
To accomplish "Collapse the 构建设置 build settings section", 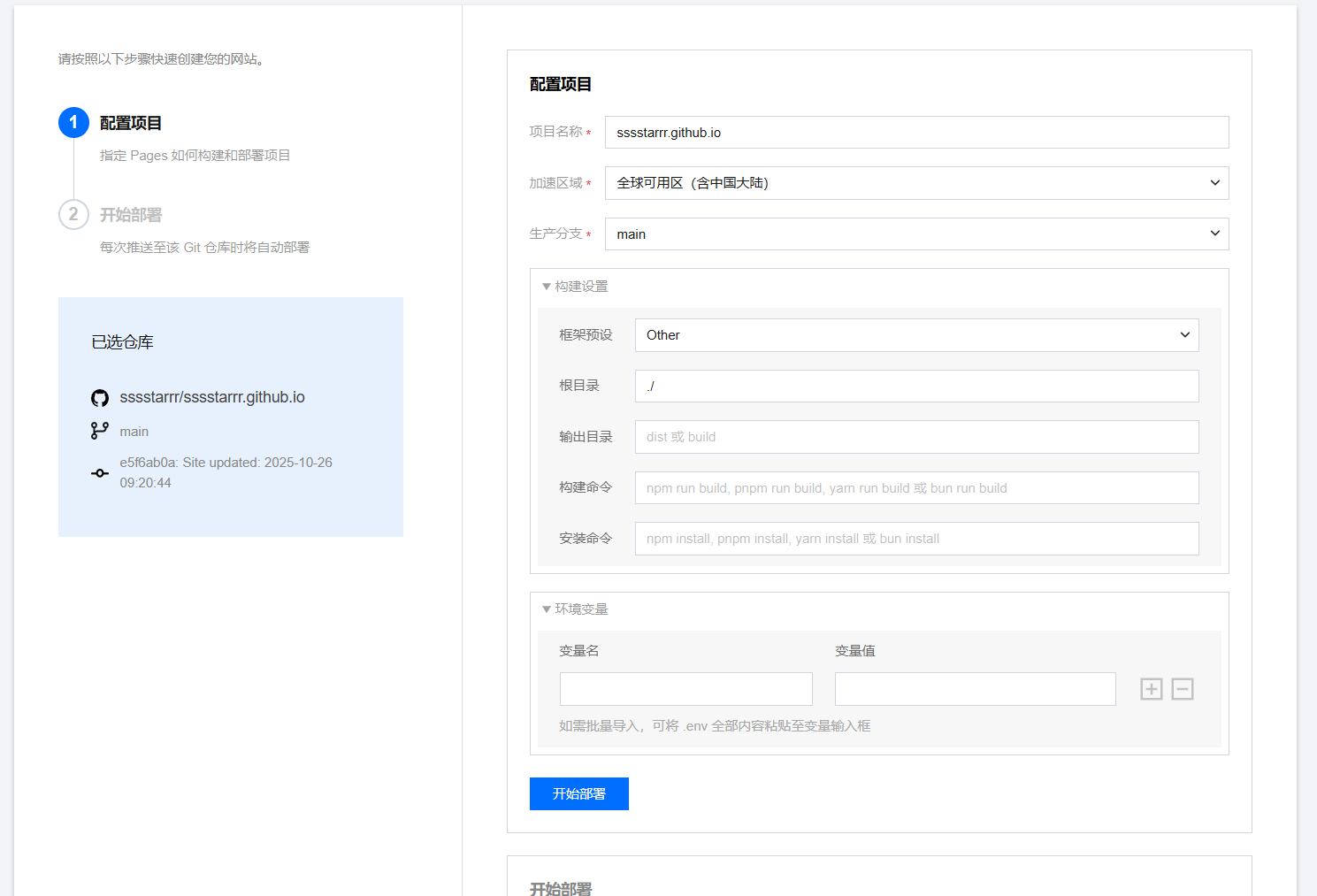I will (x=575, y=287).
